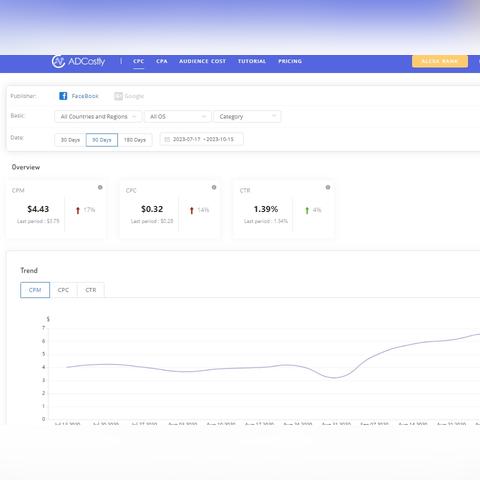
Task: Click the $0.32 CPC value
Action: click(152, 209)
